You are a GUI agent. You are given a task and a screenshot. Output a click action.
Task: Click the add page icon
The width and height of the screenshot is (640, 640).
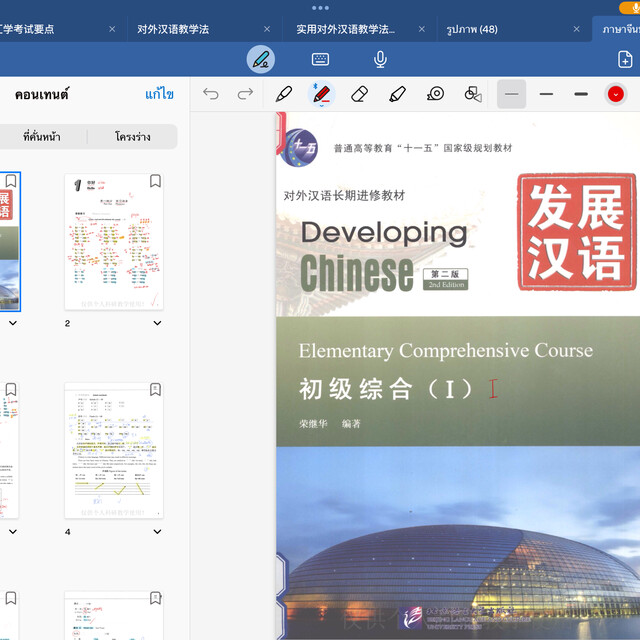pyautogui.click(x=625, y=60)
